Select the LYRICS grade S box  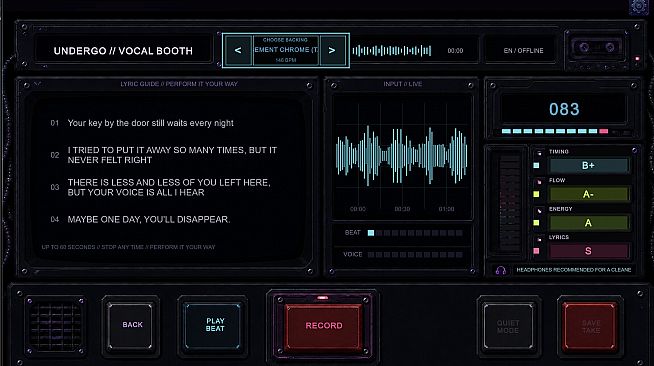point(588,251)
